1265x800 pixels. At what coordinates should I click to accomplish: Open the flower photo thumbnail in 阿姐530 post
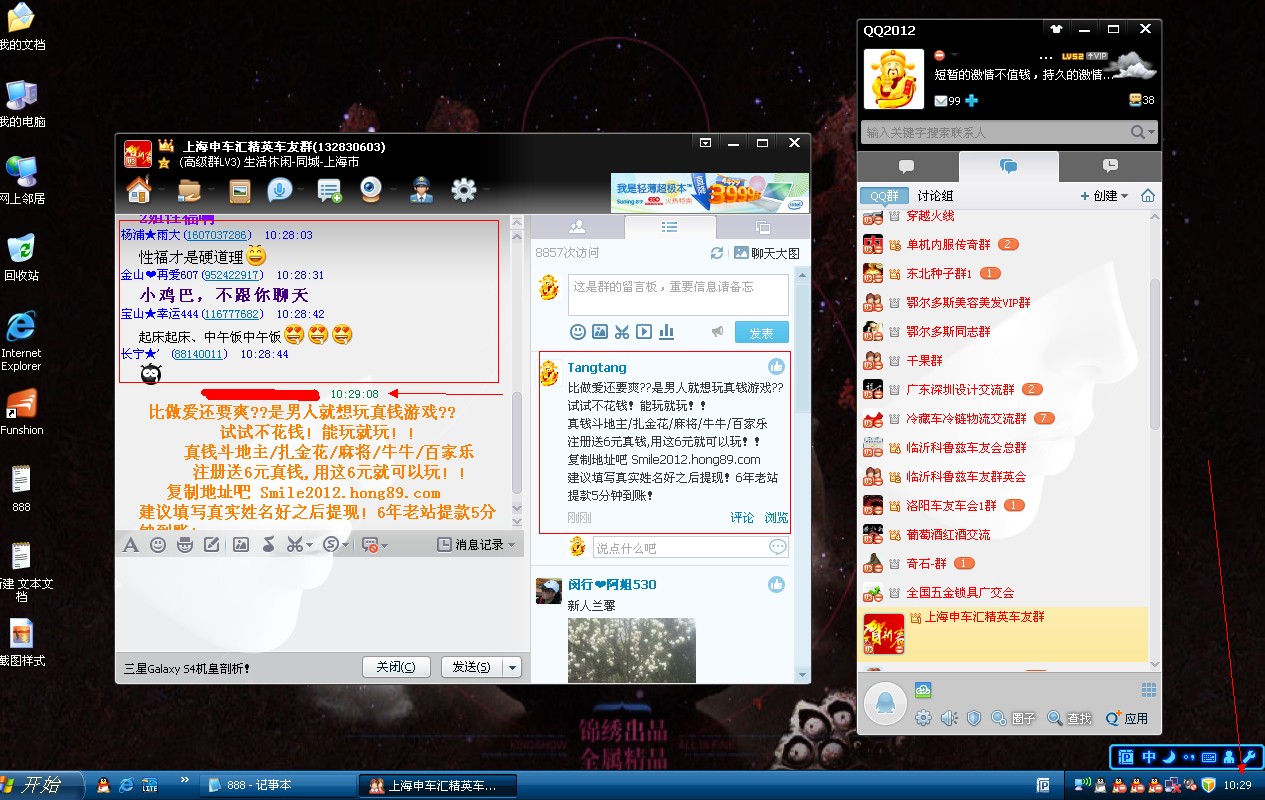(632, 650)
